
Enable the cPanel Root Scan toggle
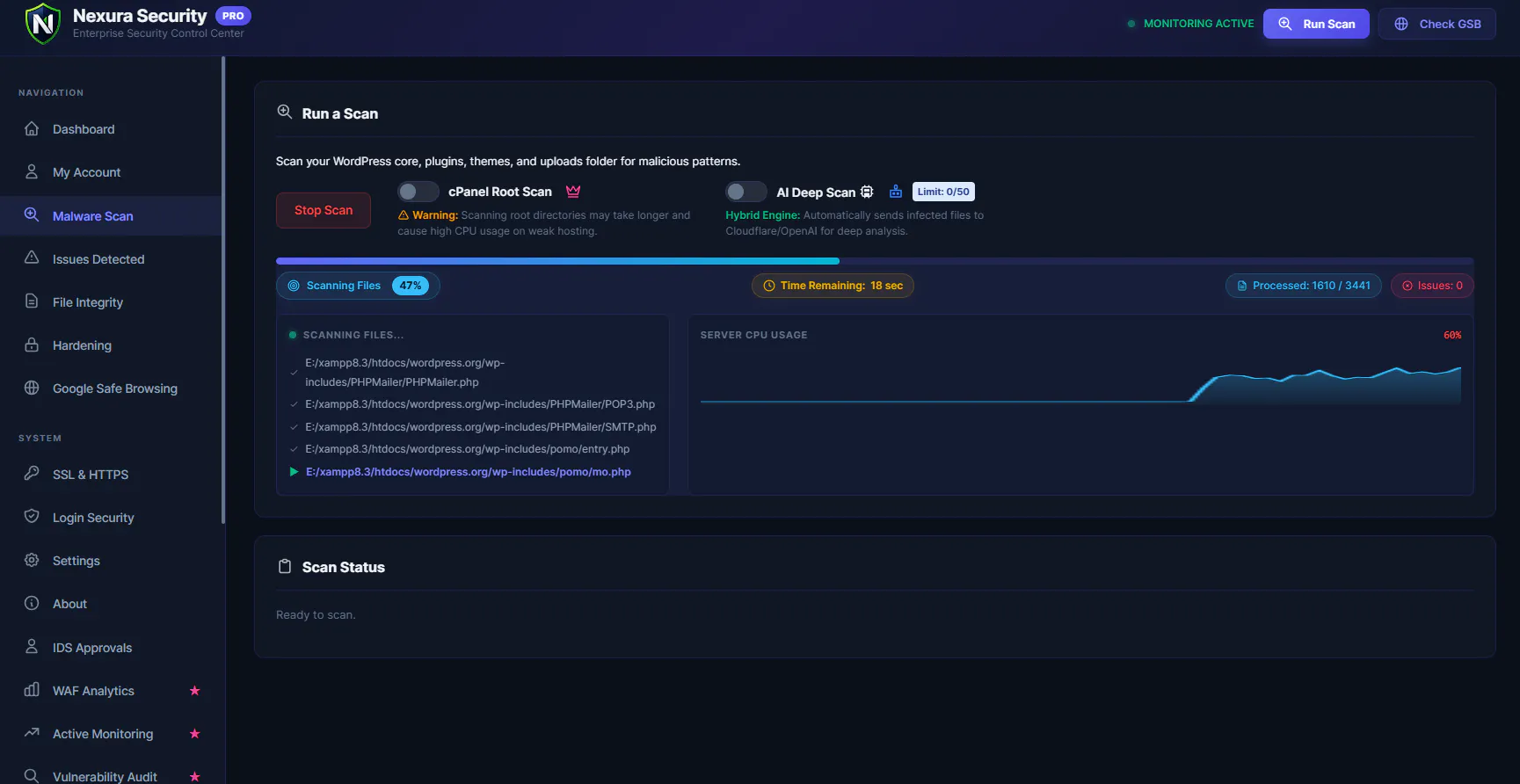418,192
